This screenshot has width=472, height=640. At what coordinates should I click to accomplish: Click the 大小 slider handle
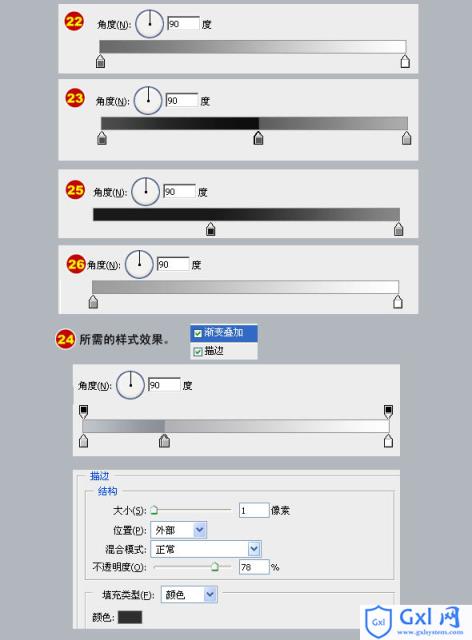coord(154,510)
